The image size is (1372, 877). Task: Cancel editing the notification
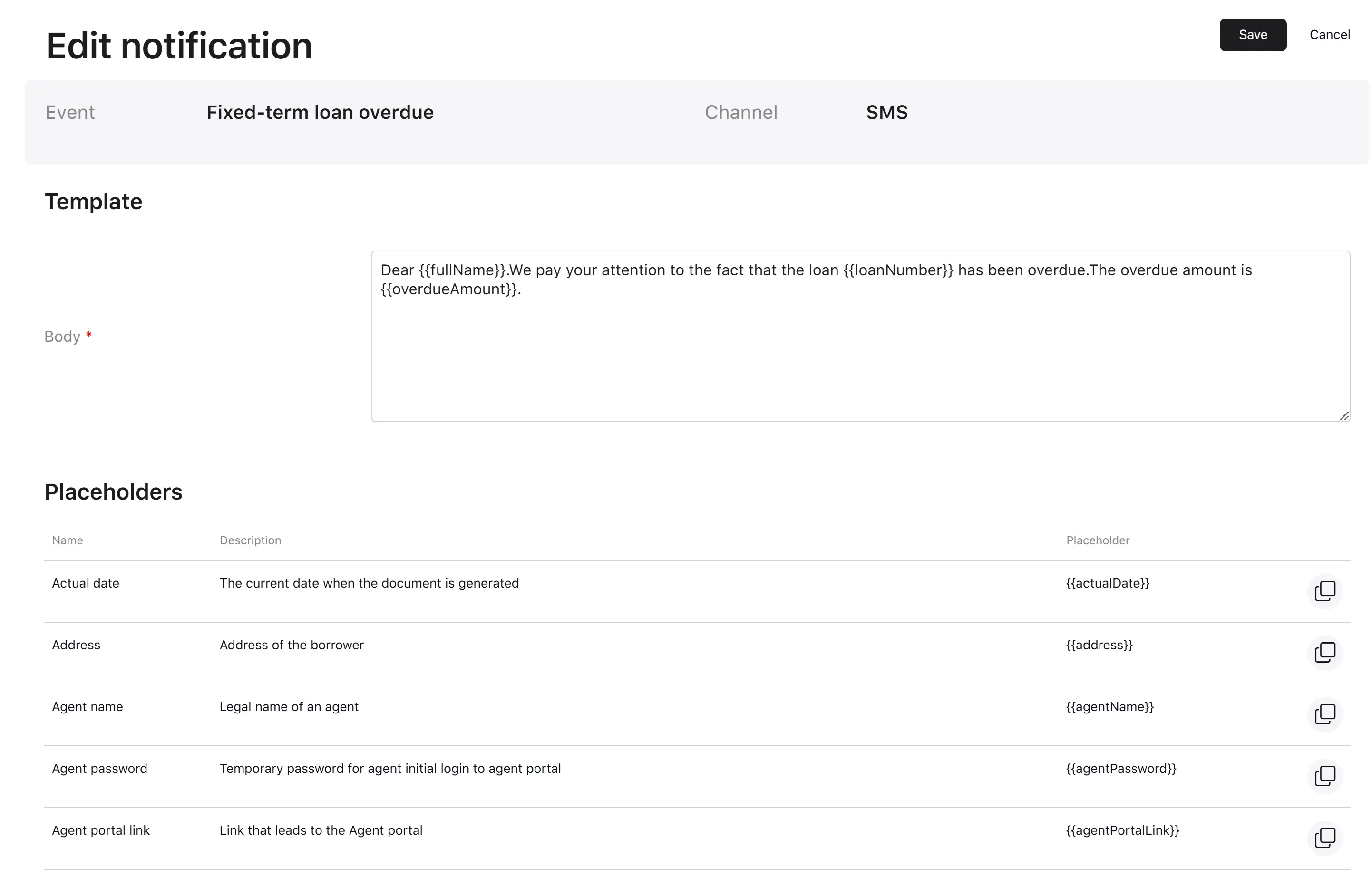pyautogui.click(x=1329, y=35)
